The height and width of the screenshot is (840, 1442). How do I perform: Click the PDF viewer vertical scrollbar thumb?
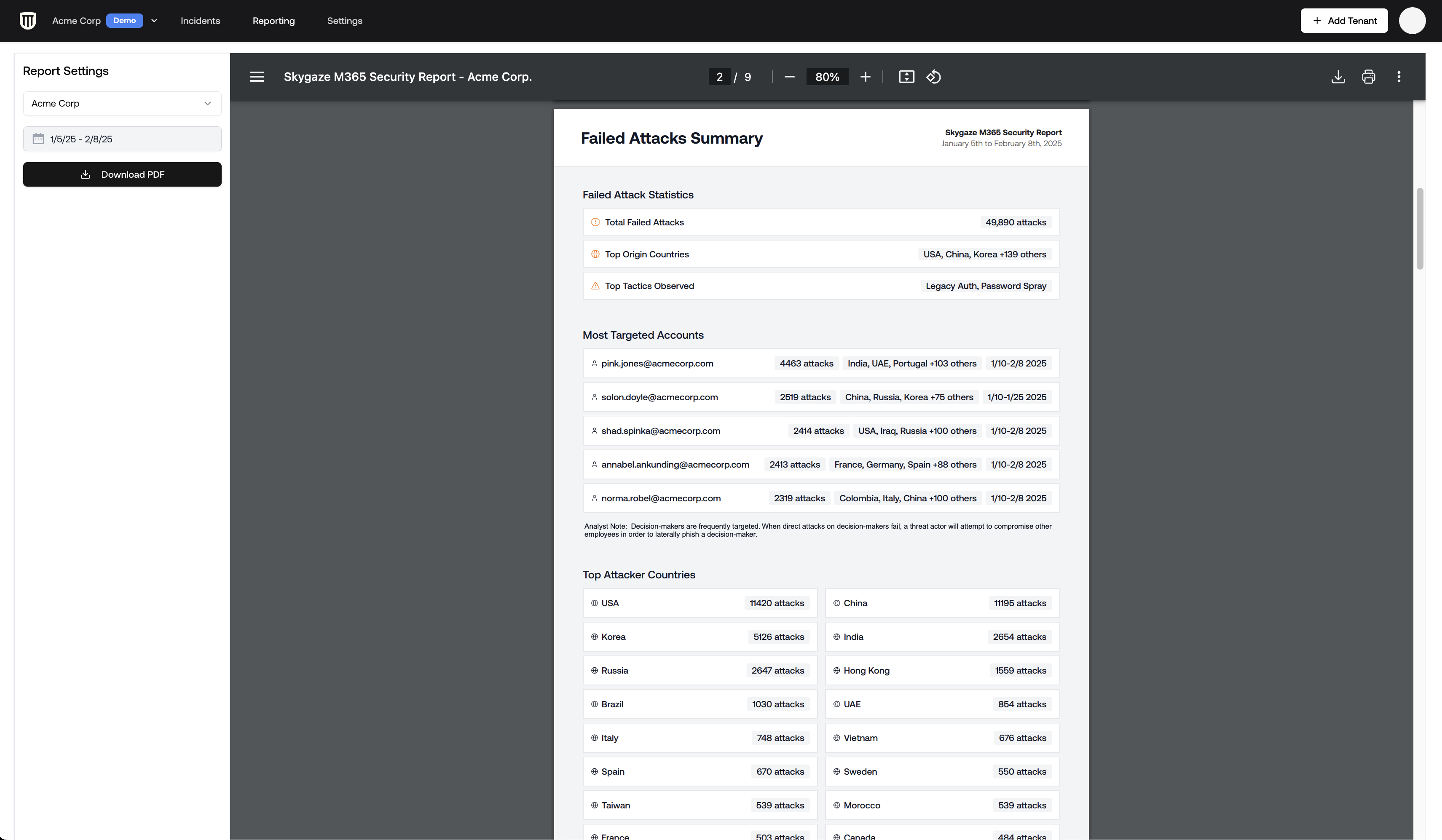pos(1419,228)
